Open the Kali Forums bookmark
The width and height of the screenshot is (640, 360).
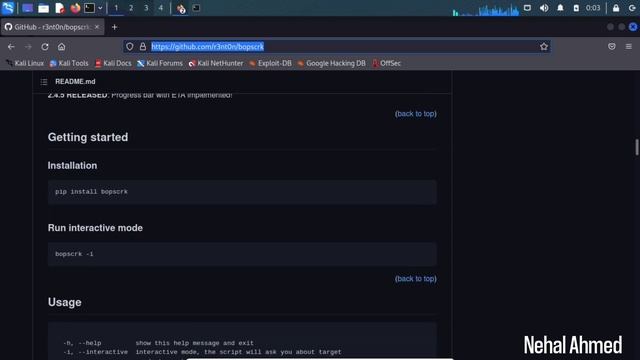(x=160, y=63)
